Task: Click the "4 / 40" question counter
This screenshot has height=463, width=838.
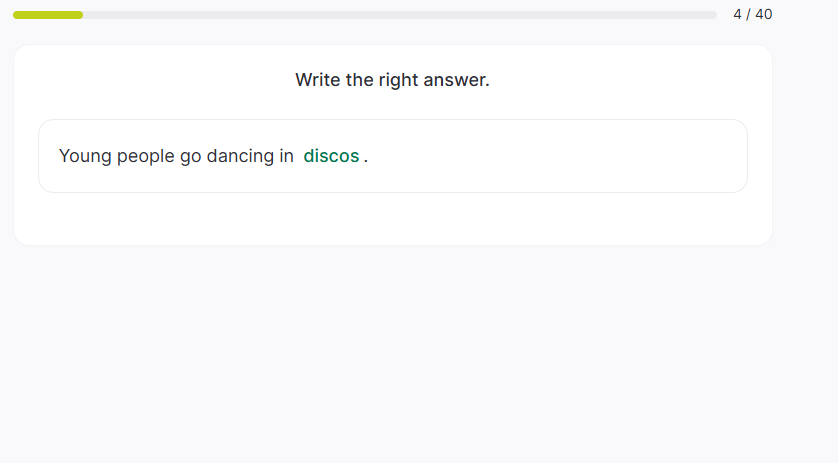Action: [752, 14]
